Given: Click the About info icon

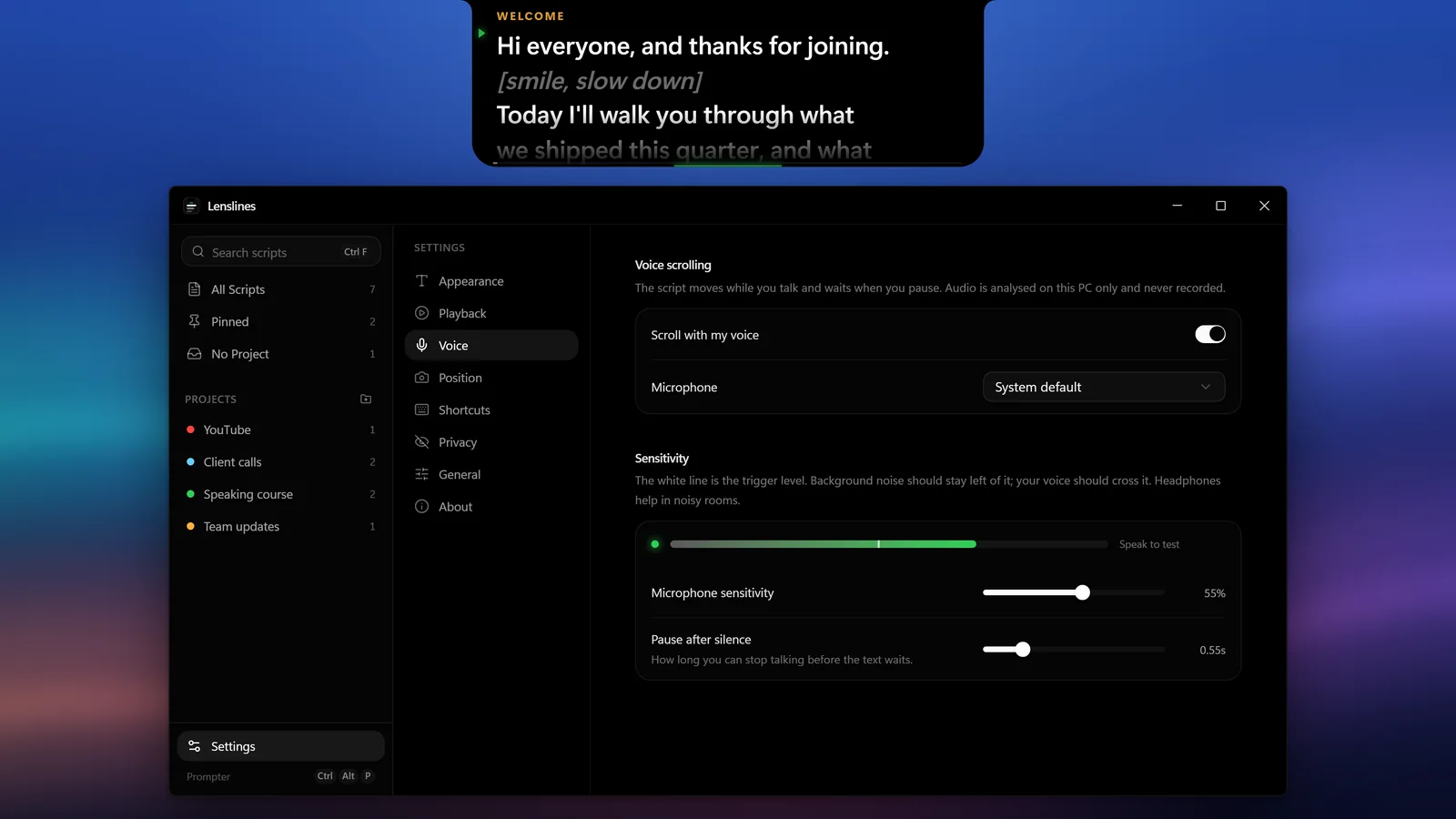Looking at the screenshot, I should coord(421,507).
